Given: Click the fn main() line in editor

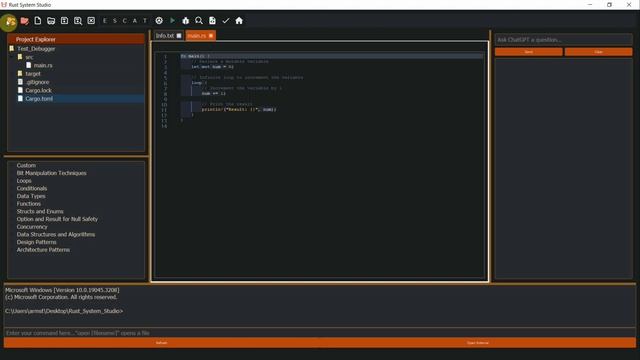Looking at the screenshot, I should coord(195,56).
